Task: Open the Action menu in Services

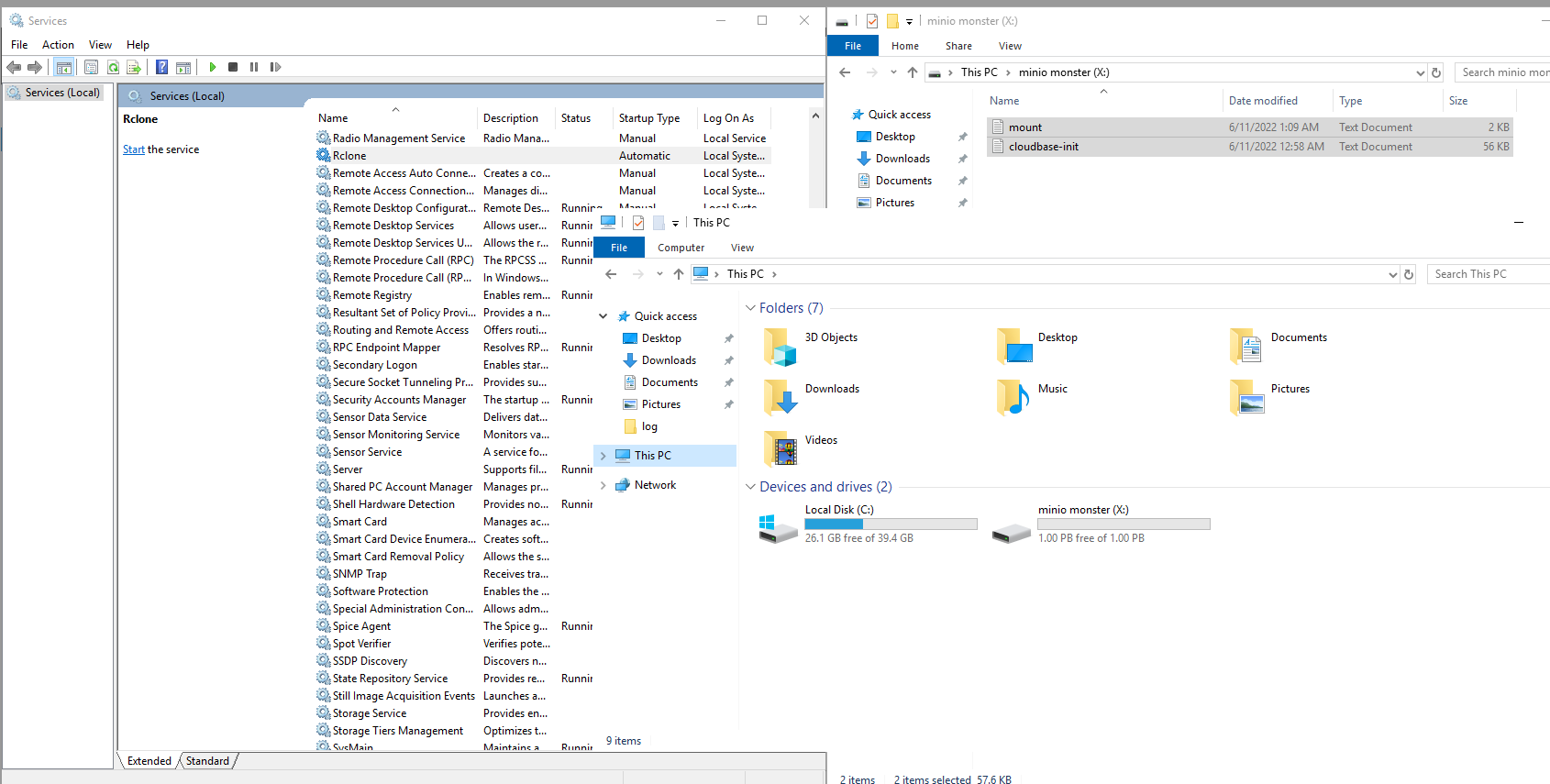Action: point(58,45)
